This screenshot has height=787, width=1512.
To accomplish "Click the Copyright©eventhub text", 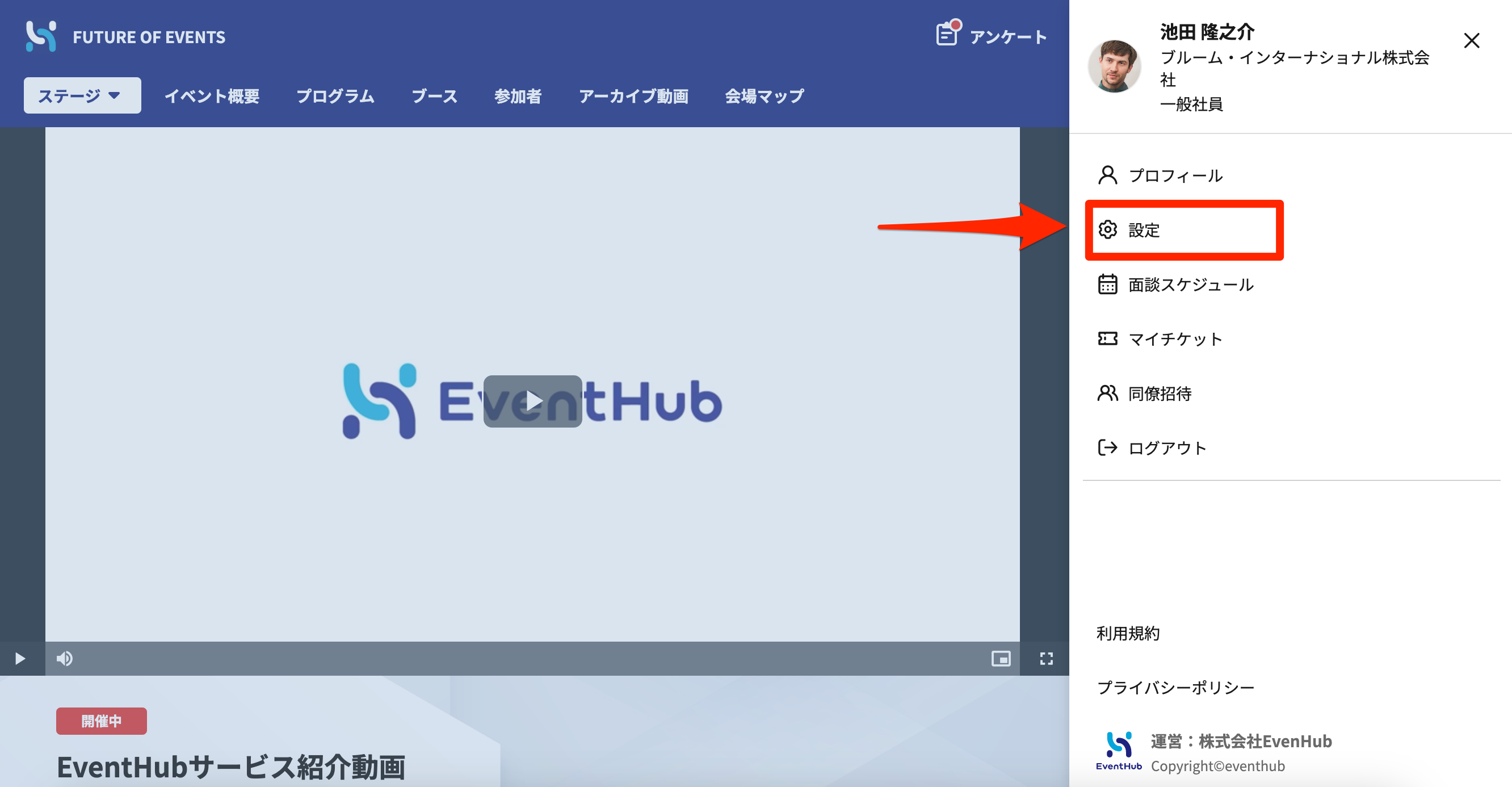I will click(1218, 766).
